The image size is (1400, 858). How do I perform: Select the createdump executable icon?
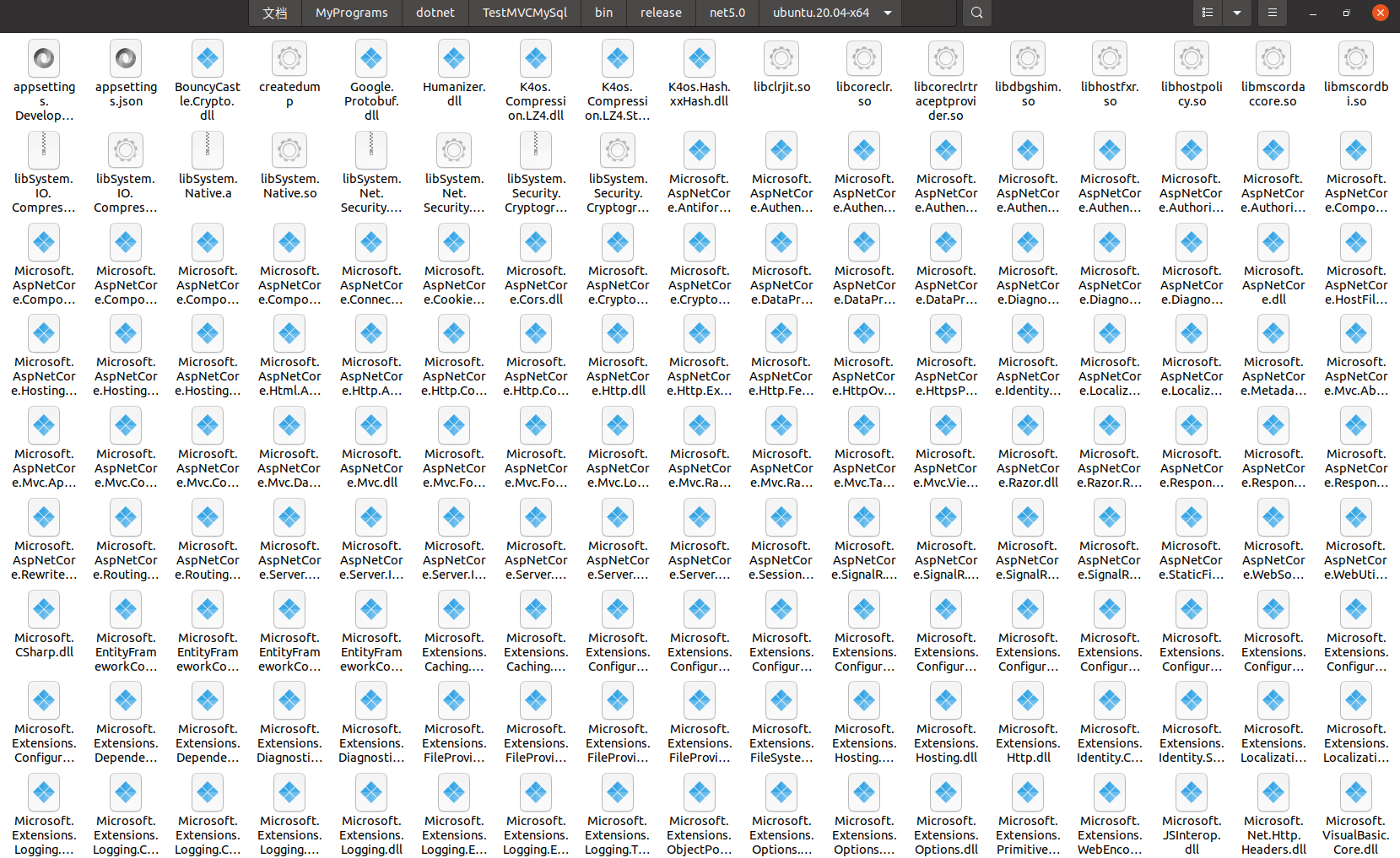[289, 58]
